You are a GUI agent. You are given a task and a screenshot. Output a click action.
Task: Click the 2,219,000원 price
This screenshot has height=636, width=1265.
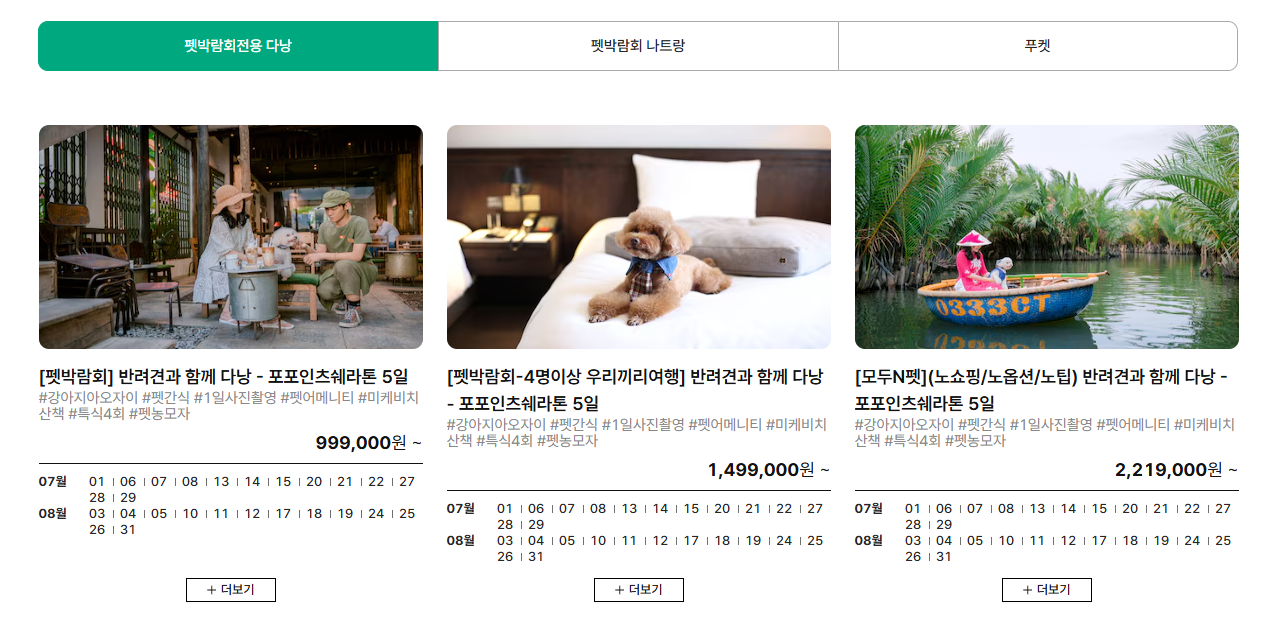1169,469
